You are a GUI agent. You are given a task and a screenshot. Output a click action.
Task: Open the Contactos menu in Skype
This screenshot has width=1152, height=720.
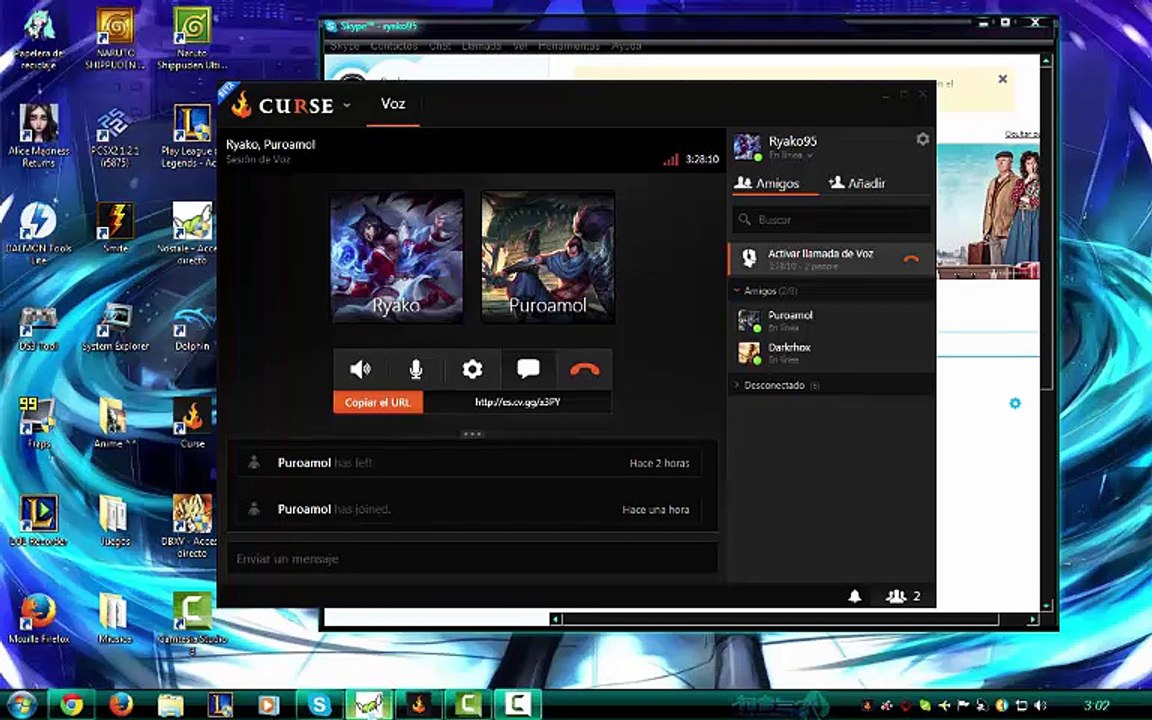point(394,46)
